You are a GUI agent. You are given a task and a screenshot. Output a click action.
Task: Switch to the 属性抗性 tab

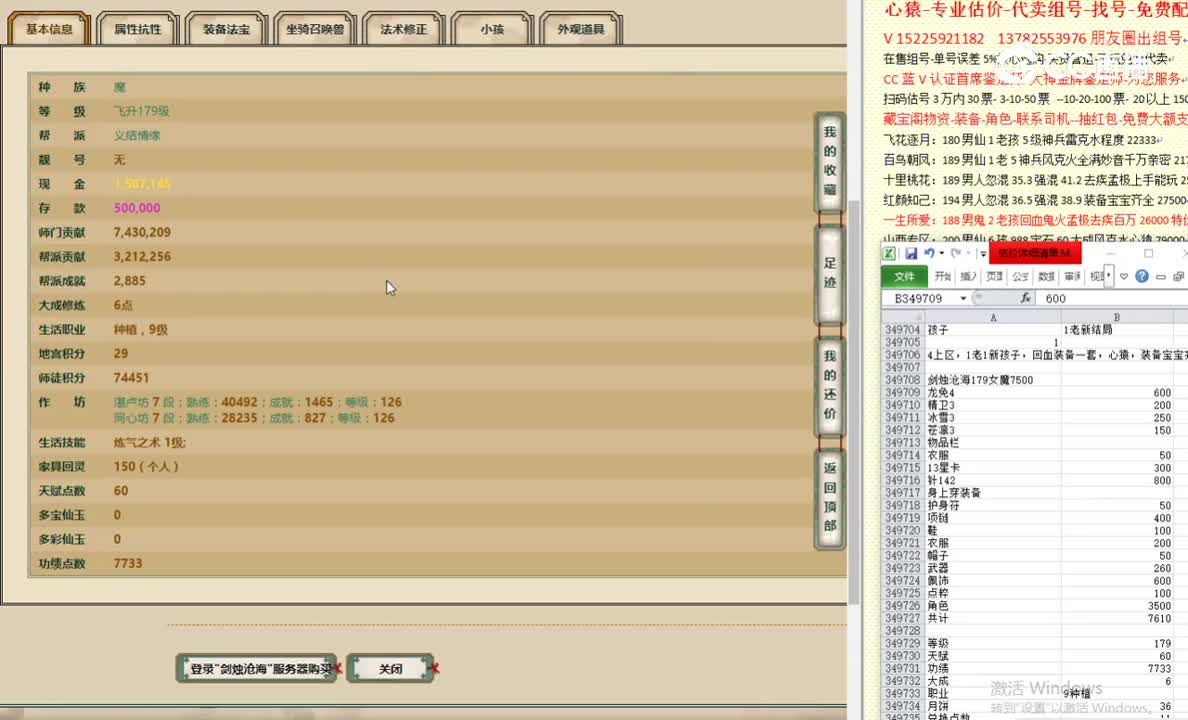click(136, 29)
